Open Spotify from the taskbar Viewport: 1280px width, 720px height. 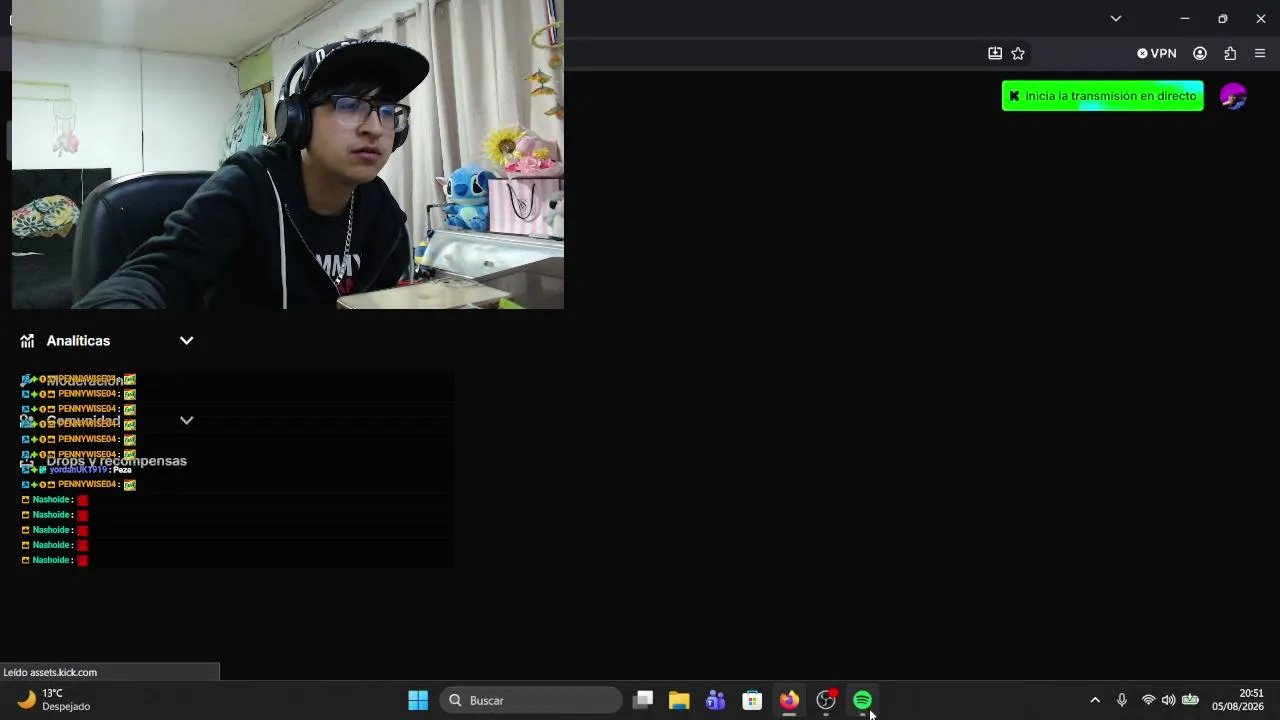(x=862, y=700)
